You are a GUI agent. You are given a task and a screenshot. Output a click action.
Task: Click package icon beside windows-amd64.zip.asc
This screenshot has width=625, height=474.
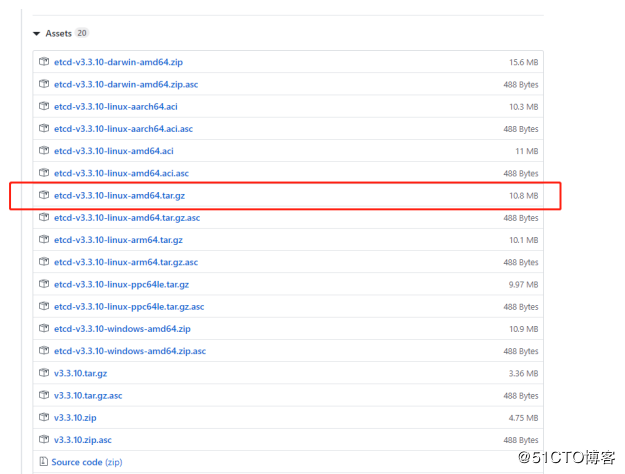click(44, 350)
